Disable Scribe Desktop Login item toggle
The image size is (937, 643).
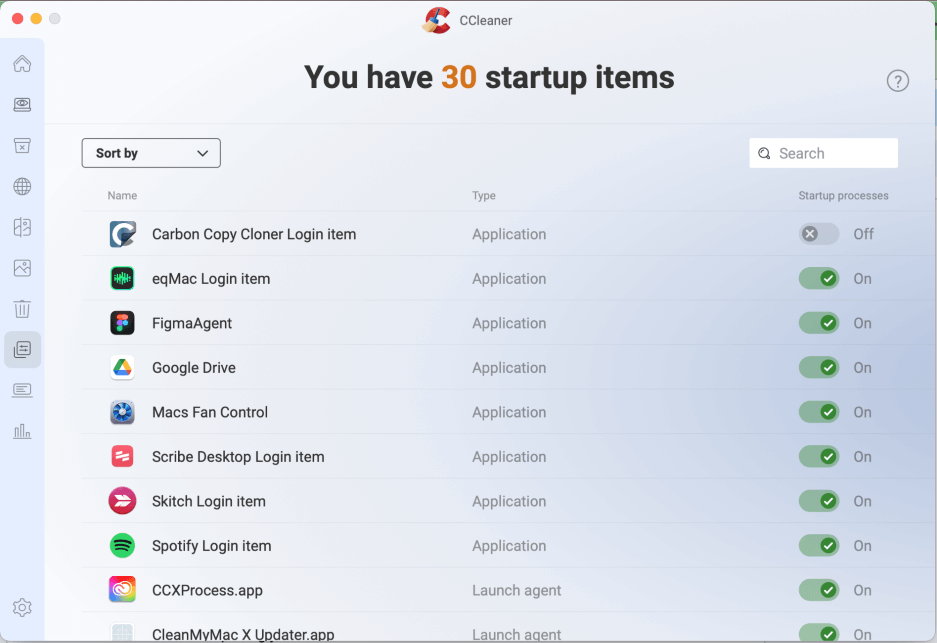pyautogui.click(x=819, y=457)
